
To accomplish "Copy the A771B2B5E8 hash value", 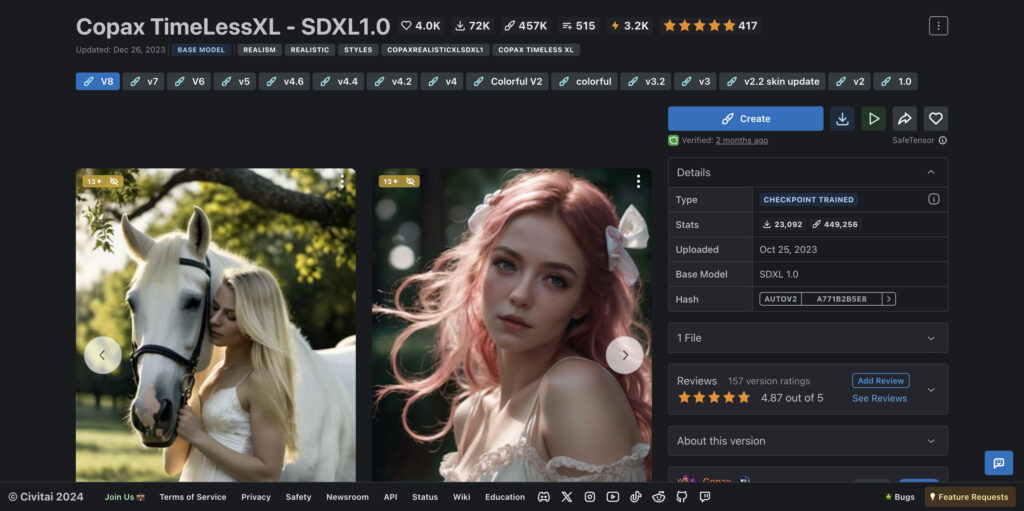I will [841, 299].
